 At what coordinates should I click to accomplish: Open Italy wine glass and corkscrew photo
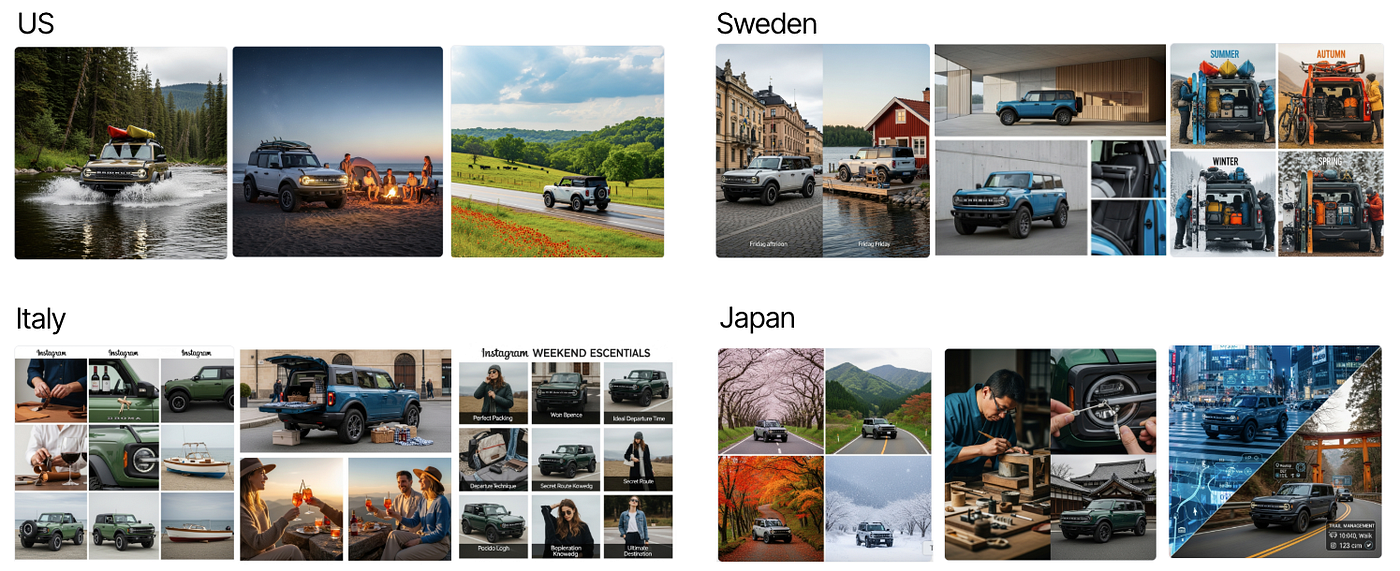50,457
